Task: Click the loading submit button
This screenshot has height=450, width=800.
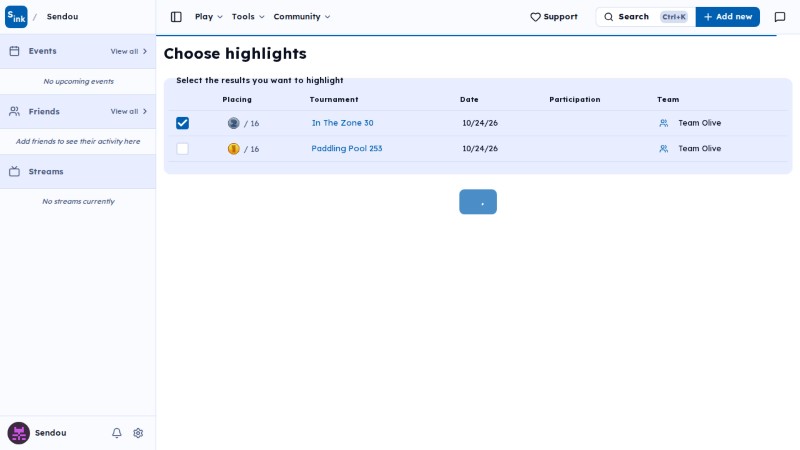Action: click(x=478, y=202)
